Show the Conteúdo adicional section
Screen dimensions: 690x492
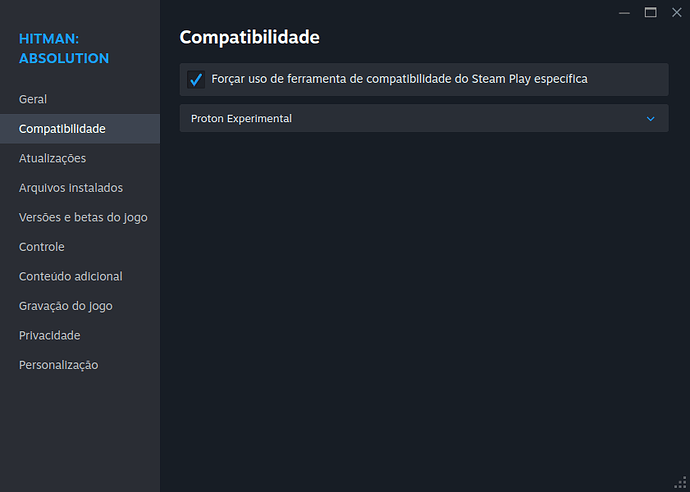(80, 276)
